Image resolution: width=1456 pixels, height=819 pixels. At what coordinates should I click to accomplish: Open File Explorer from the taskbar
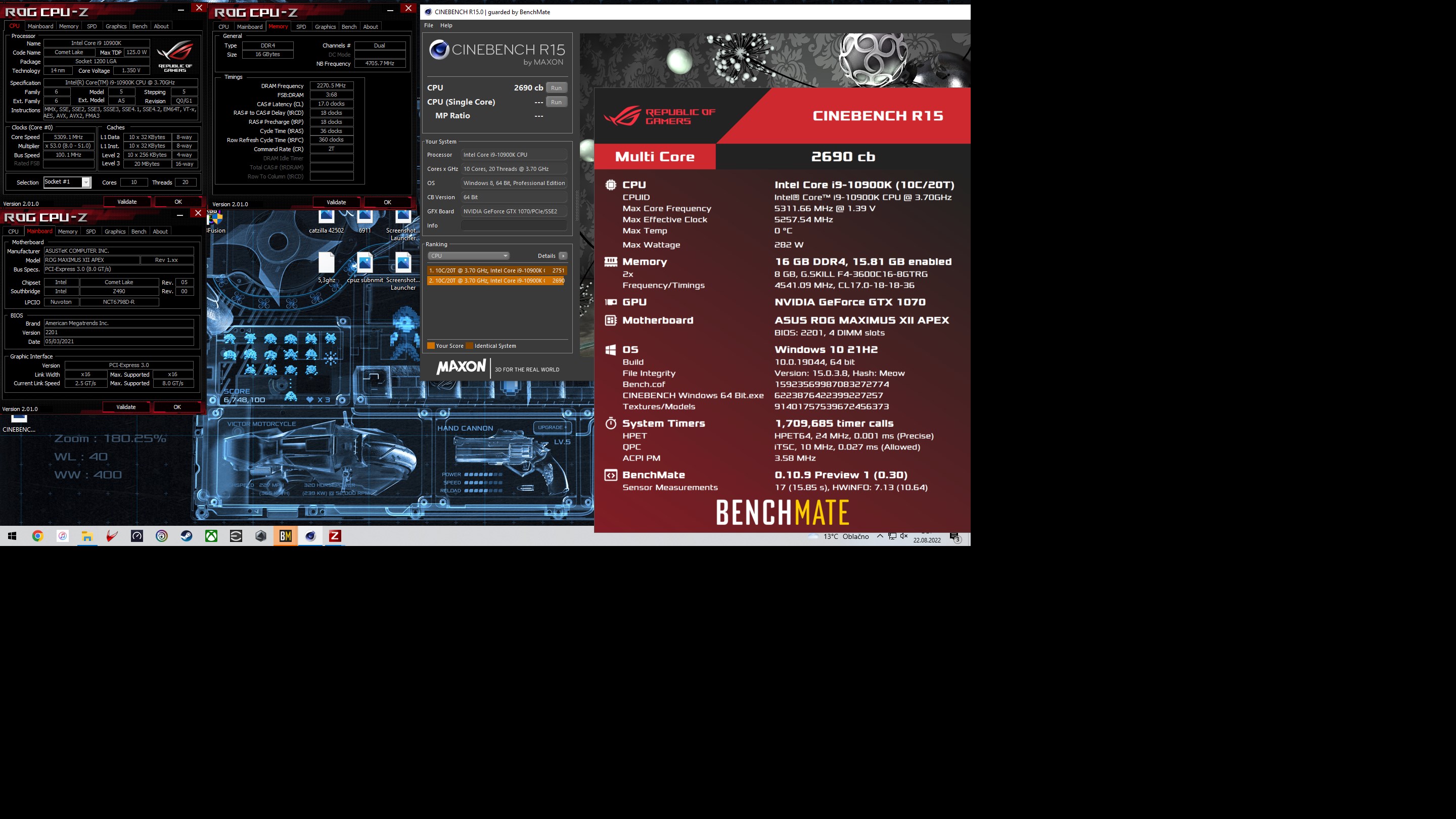(87, 536)
